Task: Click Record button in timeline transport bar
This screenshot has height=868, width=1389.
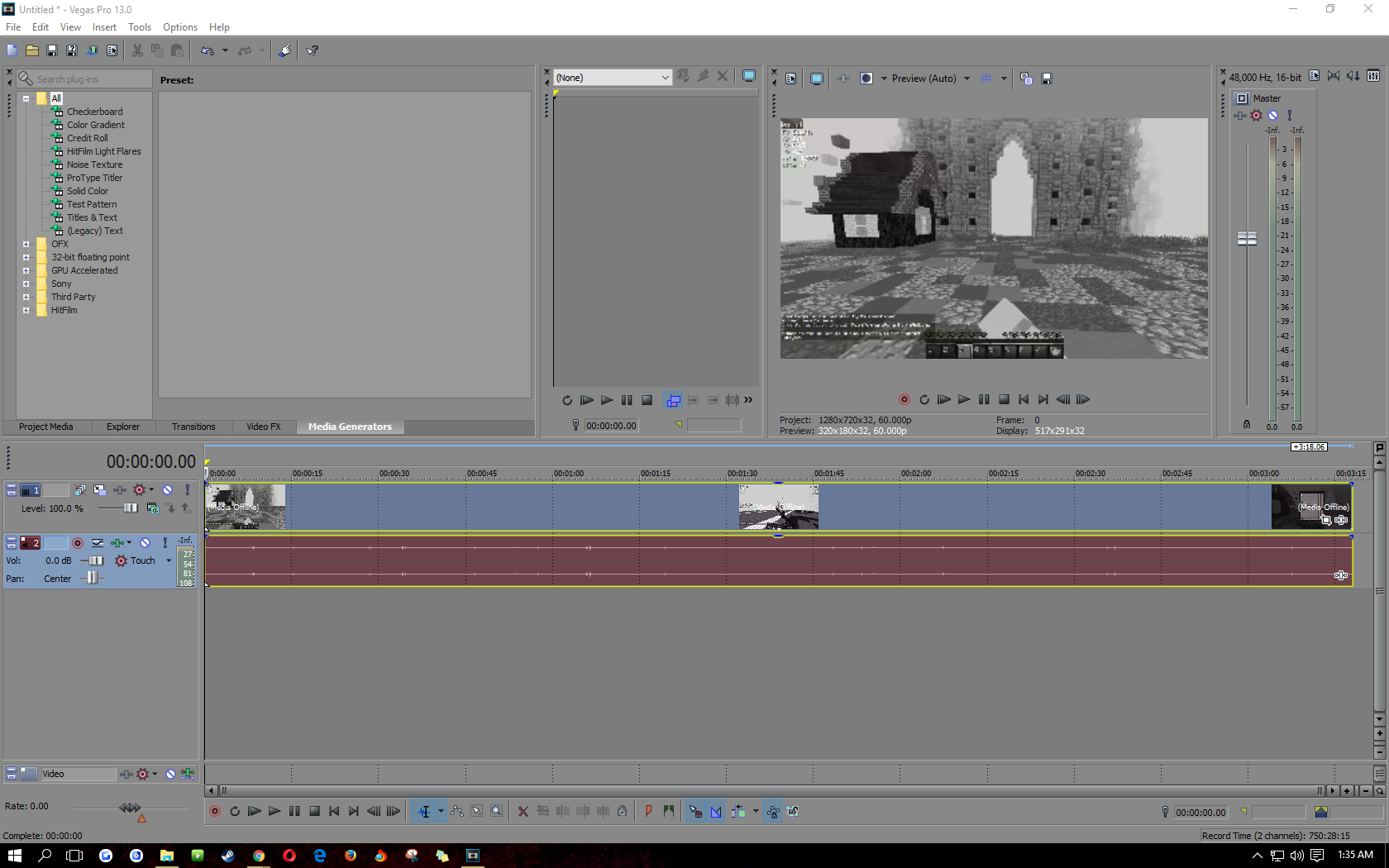Action: [215, 811]
